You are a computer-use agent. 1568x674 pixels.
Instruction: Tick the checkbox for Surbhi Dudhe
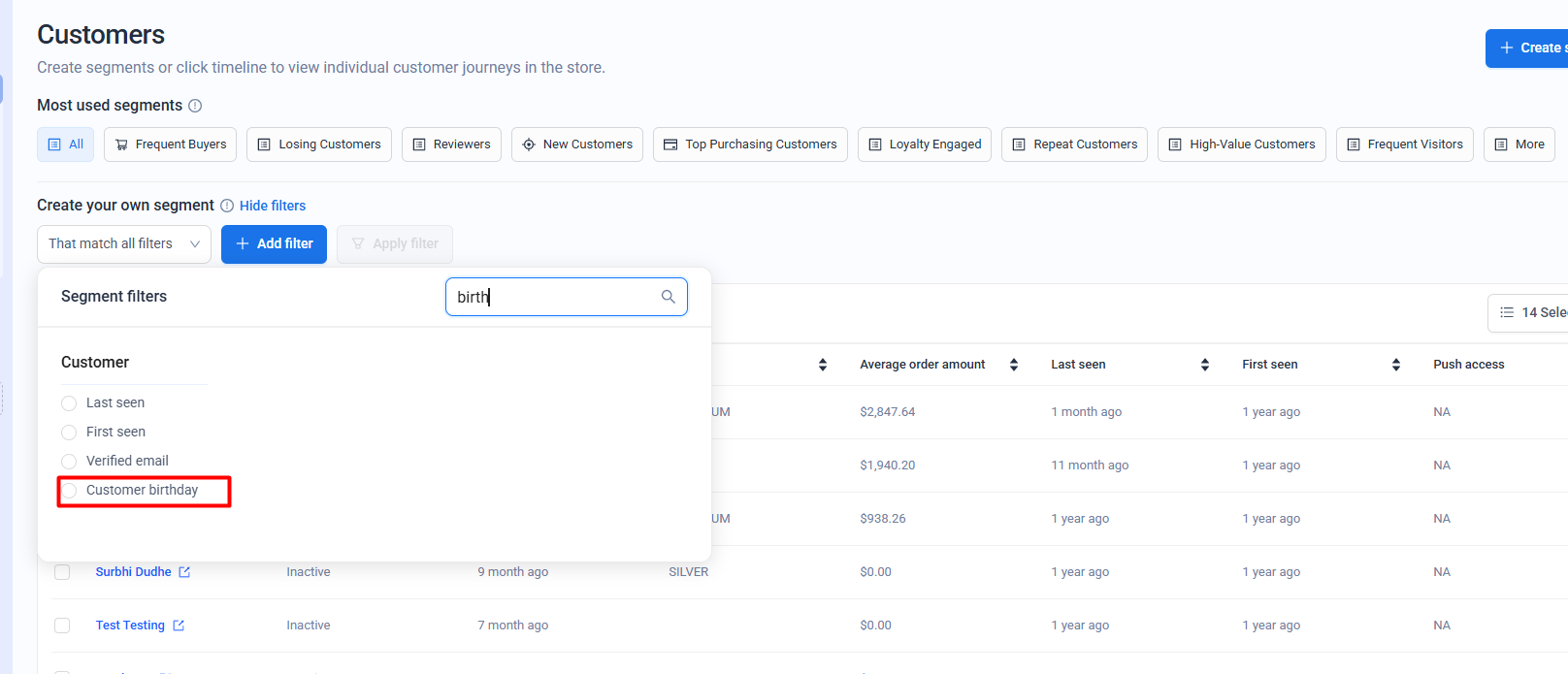tap(62, 572)
